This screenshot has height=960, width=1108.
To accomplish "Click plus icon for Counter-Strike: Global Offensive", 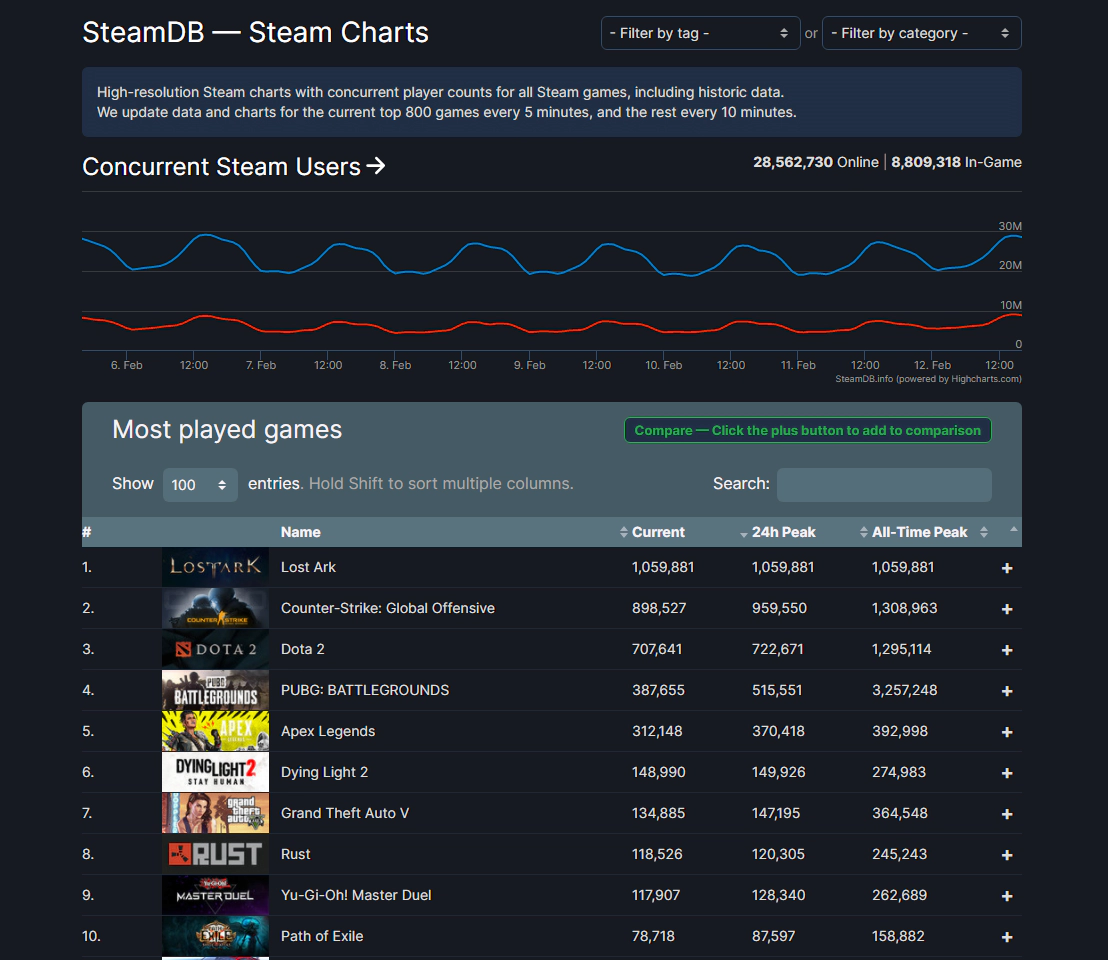I will tap(1007, 609).
